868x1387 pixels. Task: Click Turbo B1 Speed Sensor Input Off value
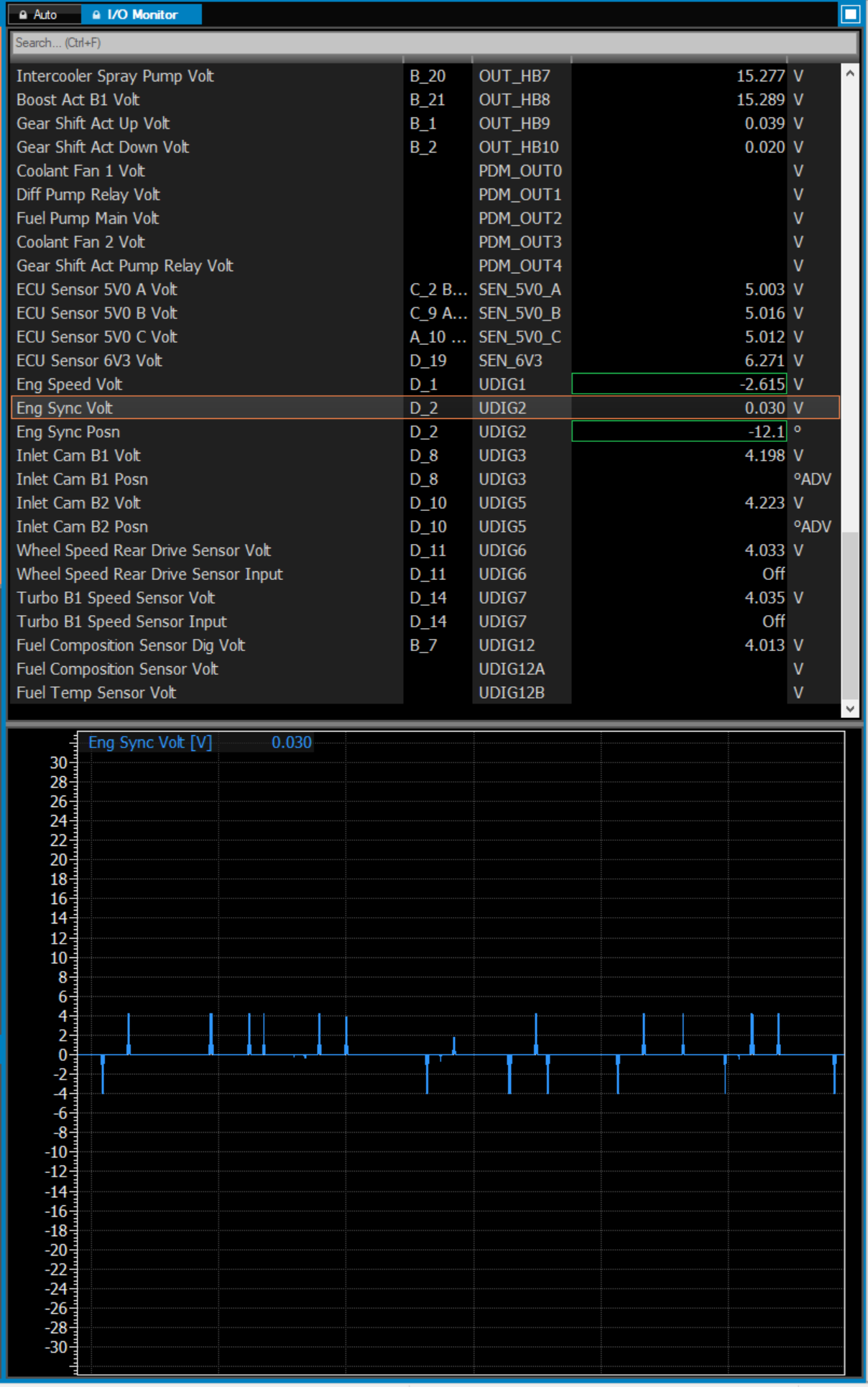(773, 622)
